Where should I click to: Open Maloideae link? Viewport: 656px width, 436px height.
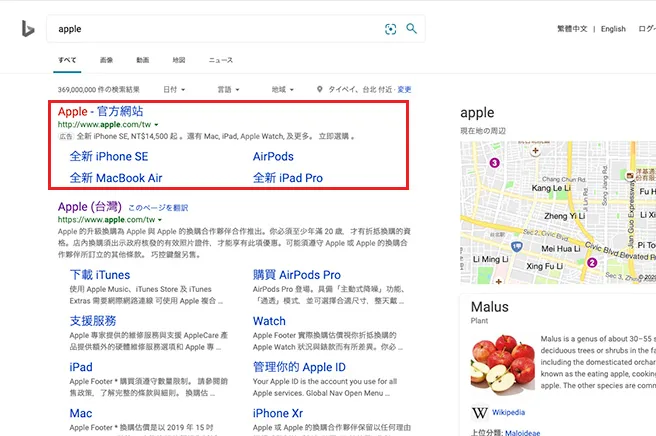coord(523,433)
